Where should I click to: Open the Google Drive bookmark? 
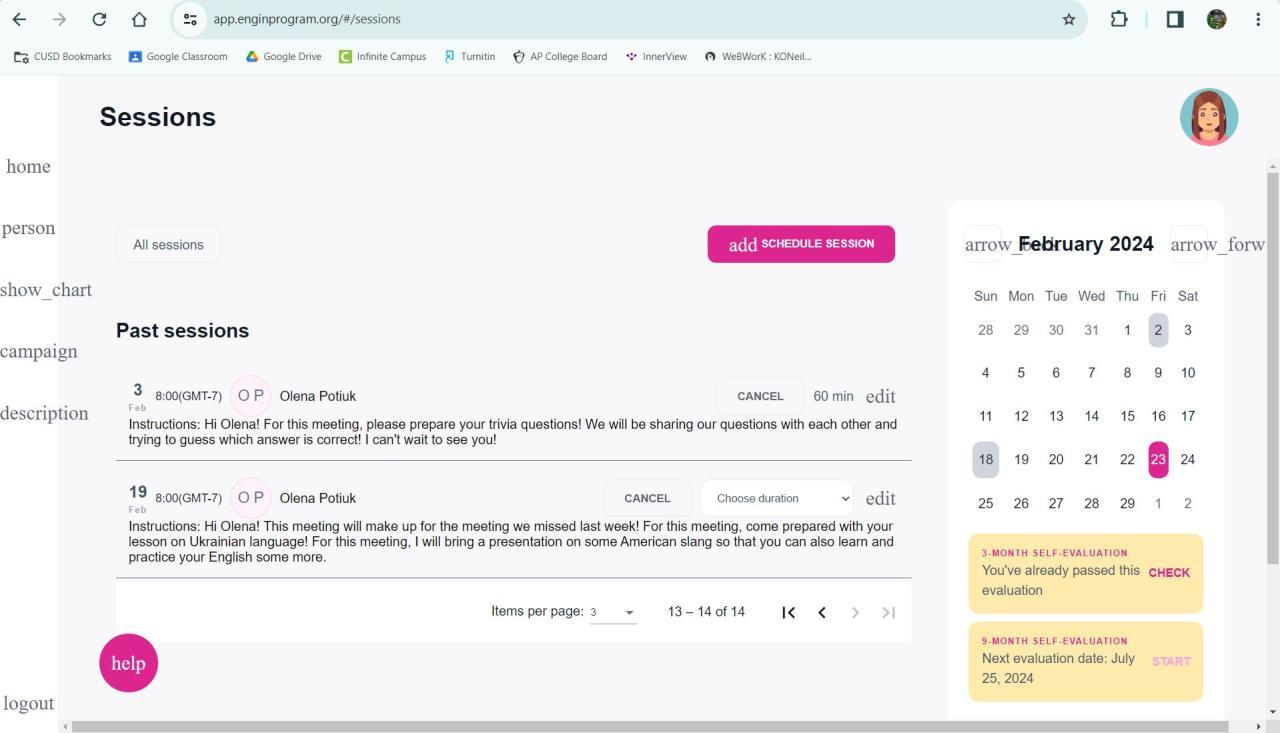[284, 56]
